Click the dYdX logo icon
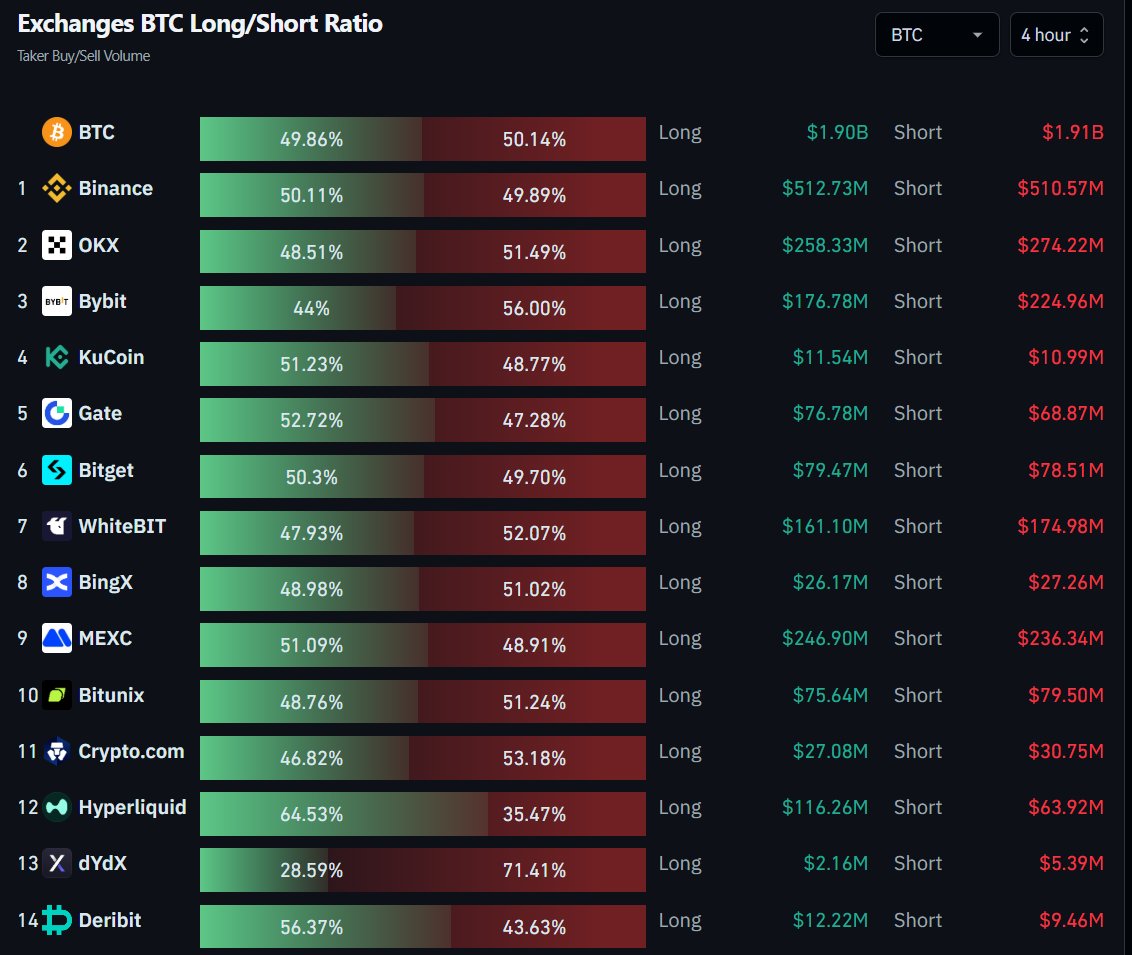This screenshot has height=955, width=1132. (x=56, y=863)
